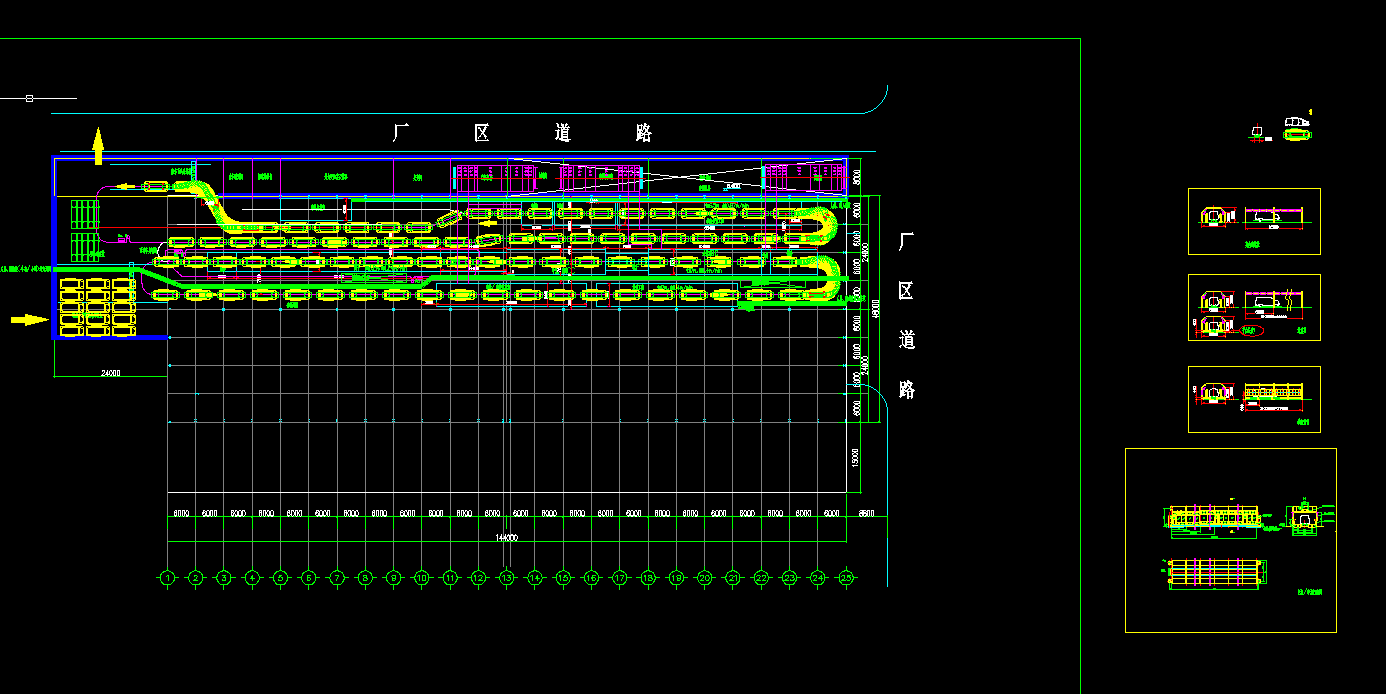Click the yellow upward direction arrow
The image size is (1386, 694).
tap(98, 145)
